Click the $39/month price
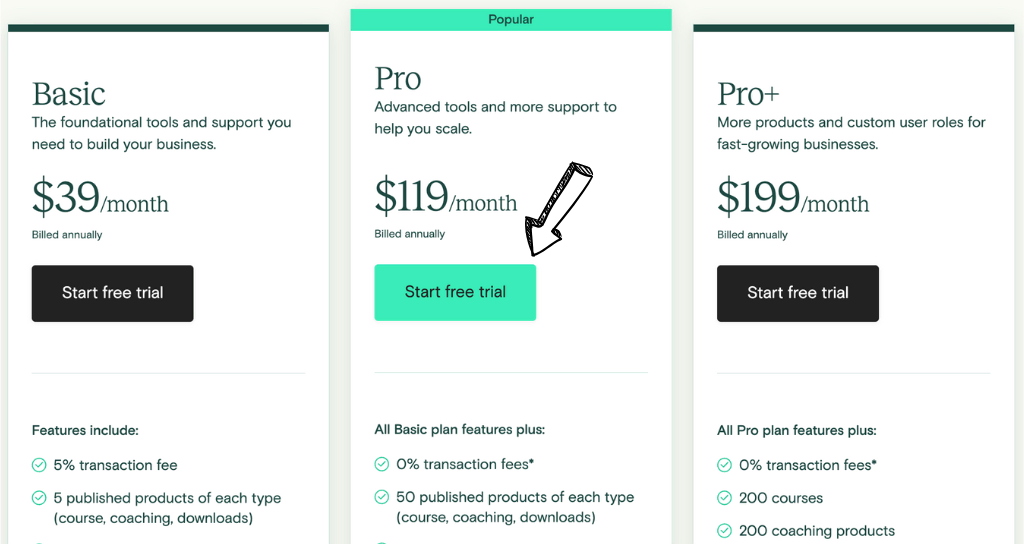Viewport: 1024px width, 544px height. click(x=100, y=199)
